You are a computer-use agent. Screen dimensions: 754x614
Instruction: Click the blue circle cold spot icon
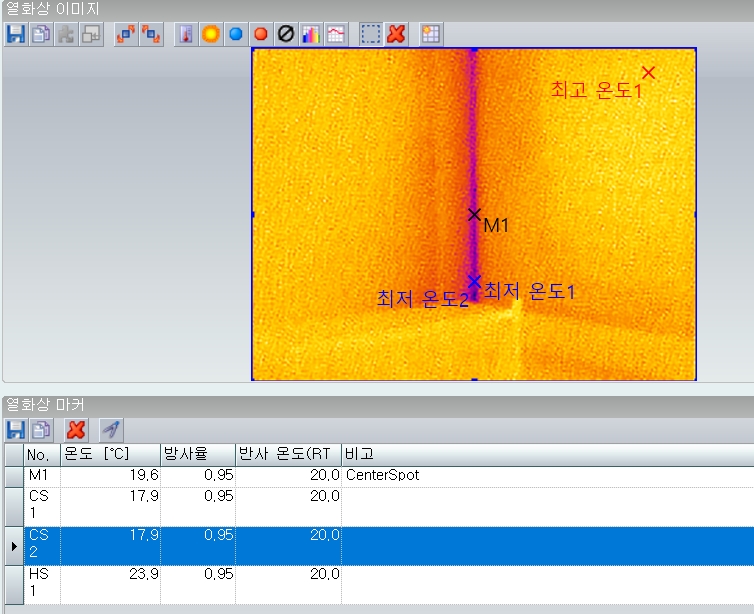click(236, 34)
